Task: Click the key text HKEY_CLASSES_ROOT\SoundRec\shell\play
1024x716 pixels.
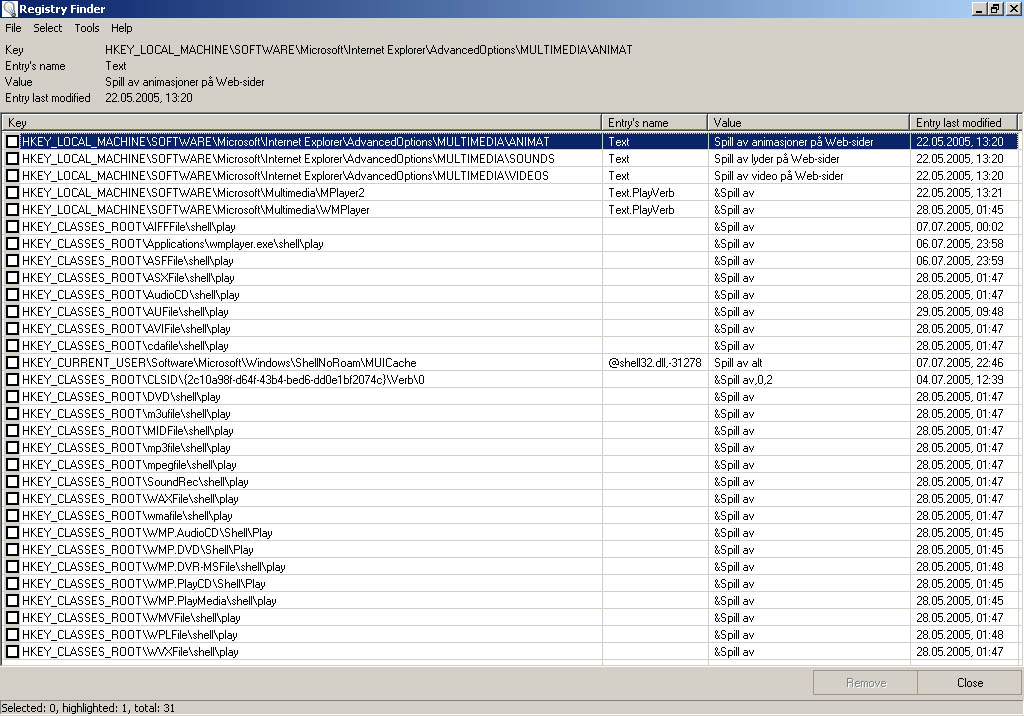Action: 135,481
